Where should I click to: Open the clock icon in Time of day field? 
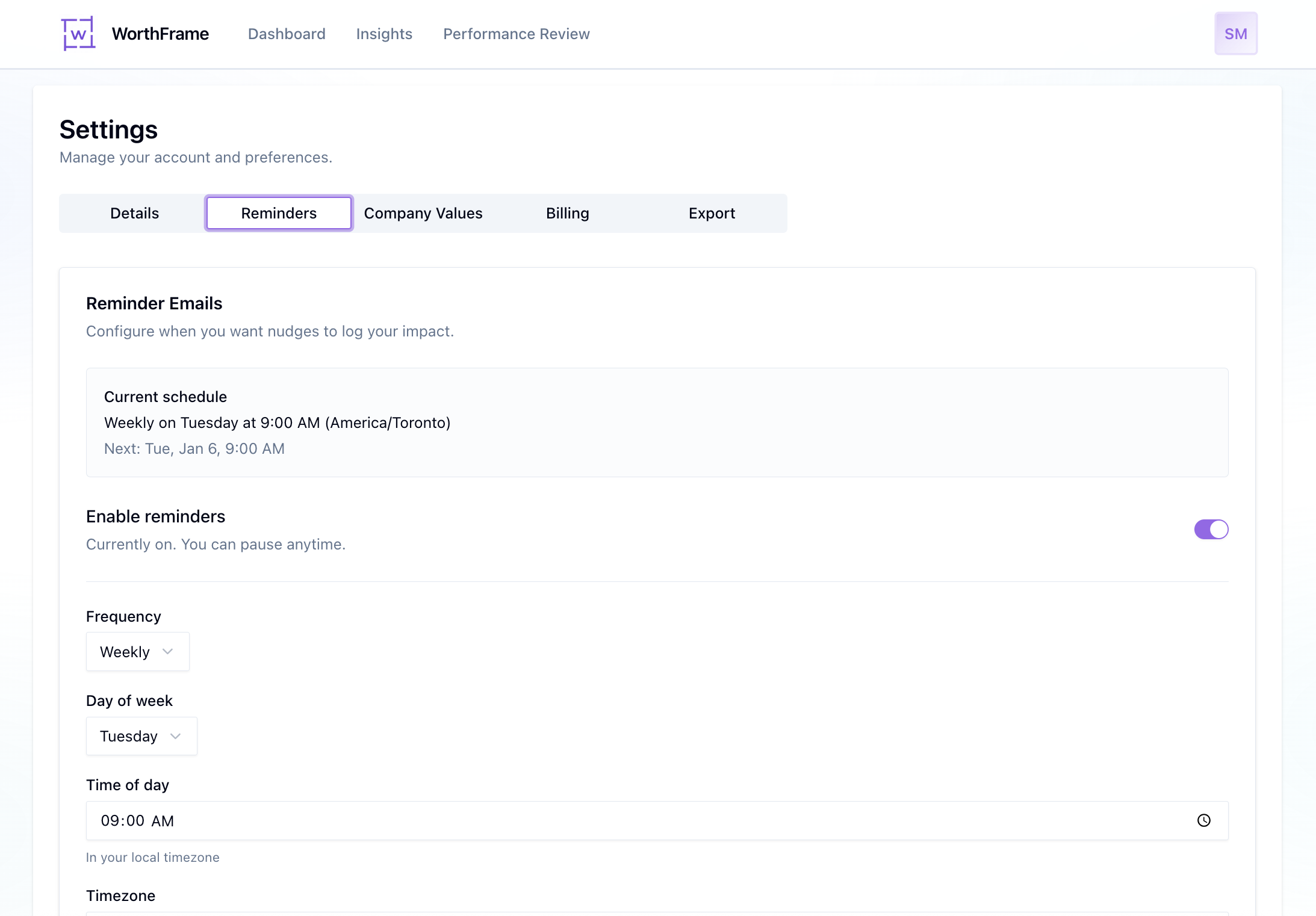[1203, 820]
